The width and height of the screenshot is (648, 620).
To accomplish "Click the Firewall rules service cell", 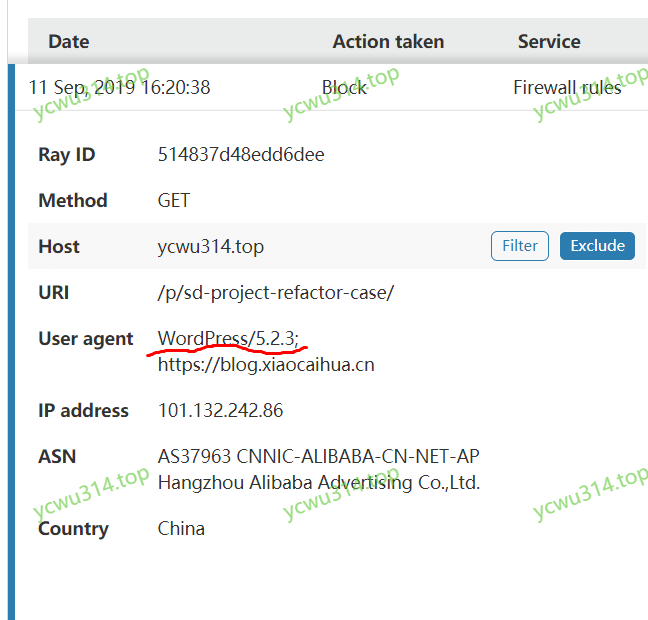I will 567,88.
